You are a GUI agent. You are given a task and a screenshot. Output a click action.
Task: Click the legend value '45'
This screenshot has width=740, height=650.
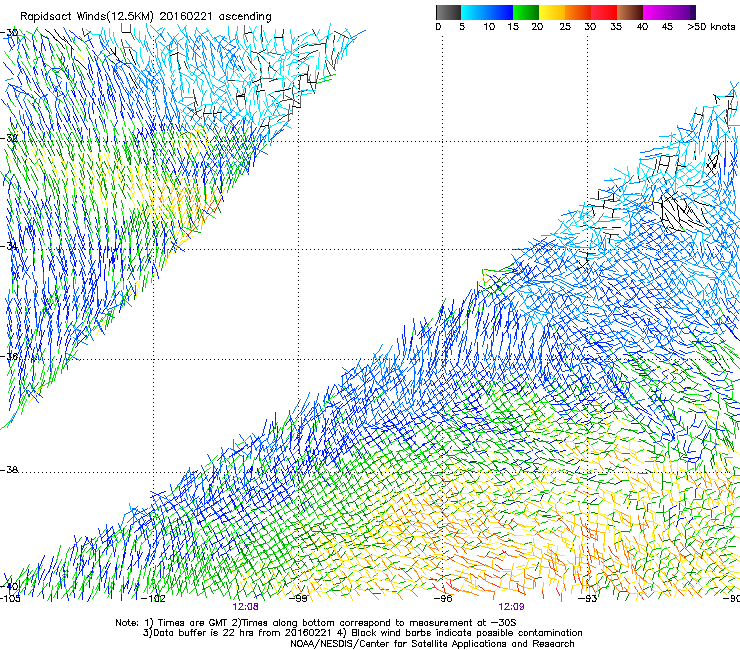coord(667,27)
